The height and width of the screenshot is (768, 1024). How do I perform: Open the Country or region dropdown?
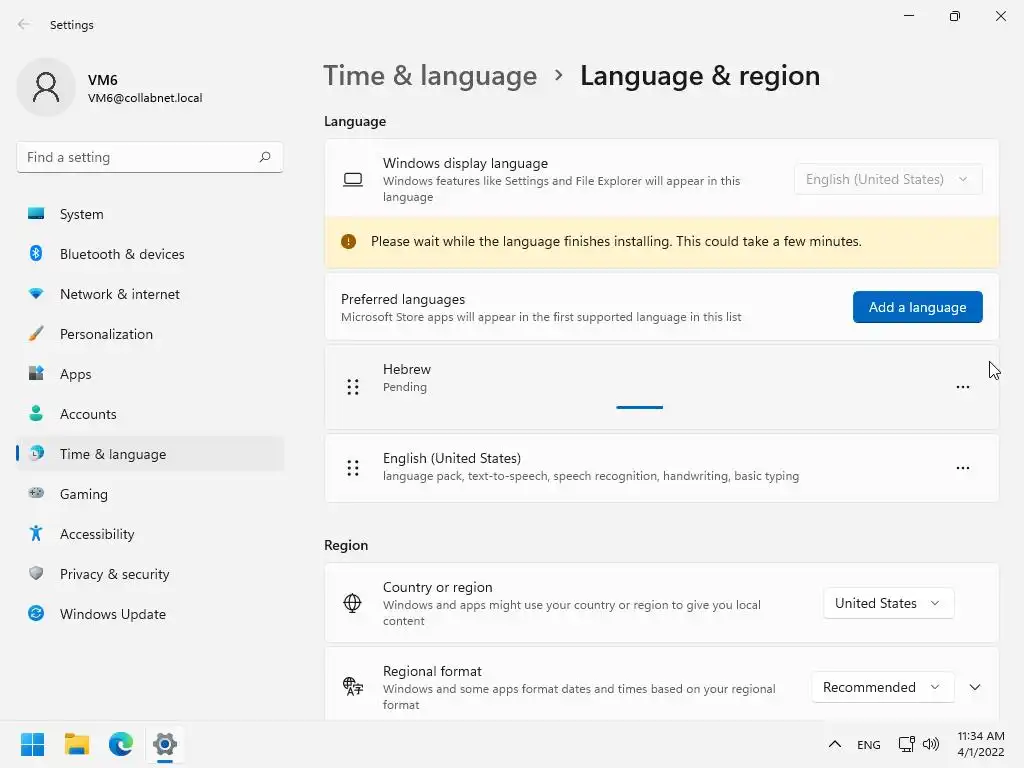click(888, 603)
